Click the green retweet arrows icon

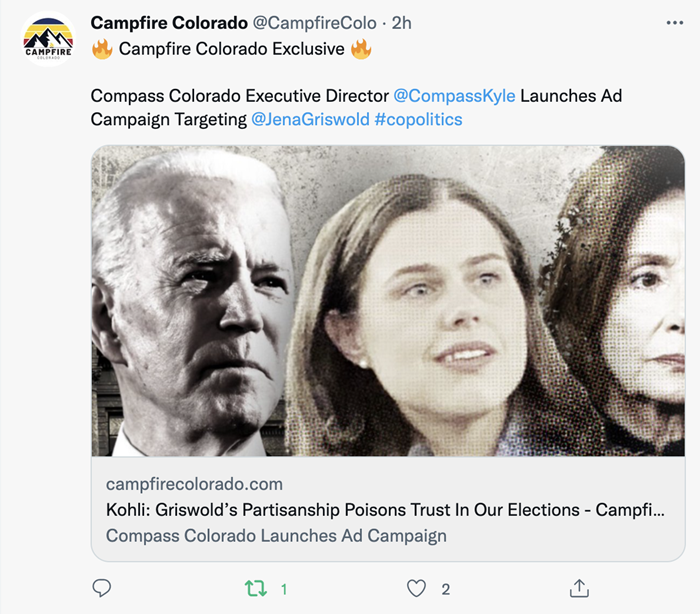coord(257,588)
